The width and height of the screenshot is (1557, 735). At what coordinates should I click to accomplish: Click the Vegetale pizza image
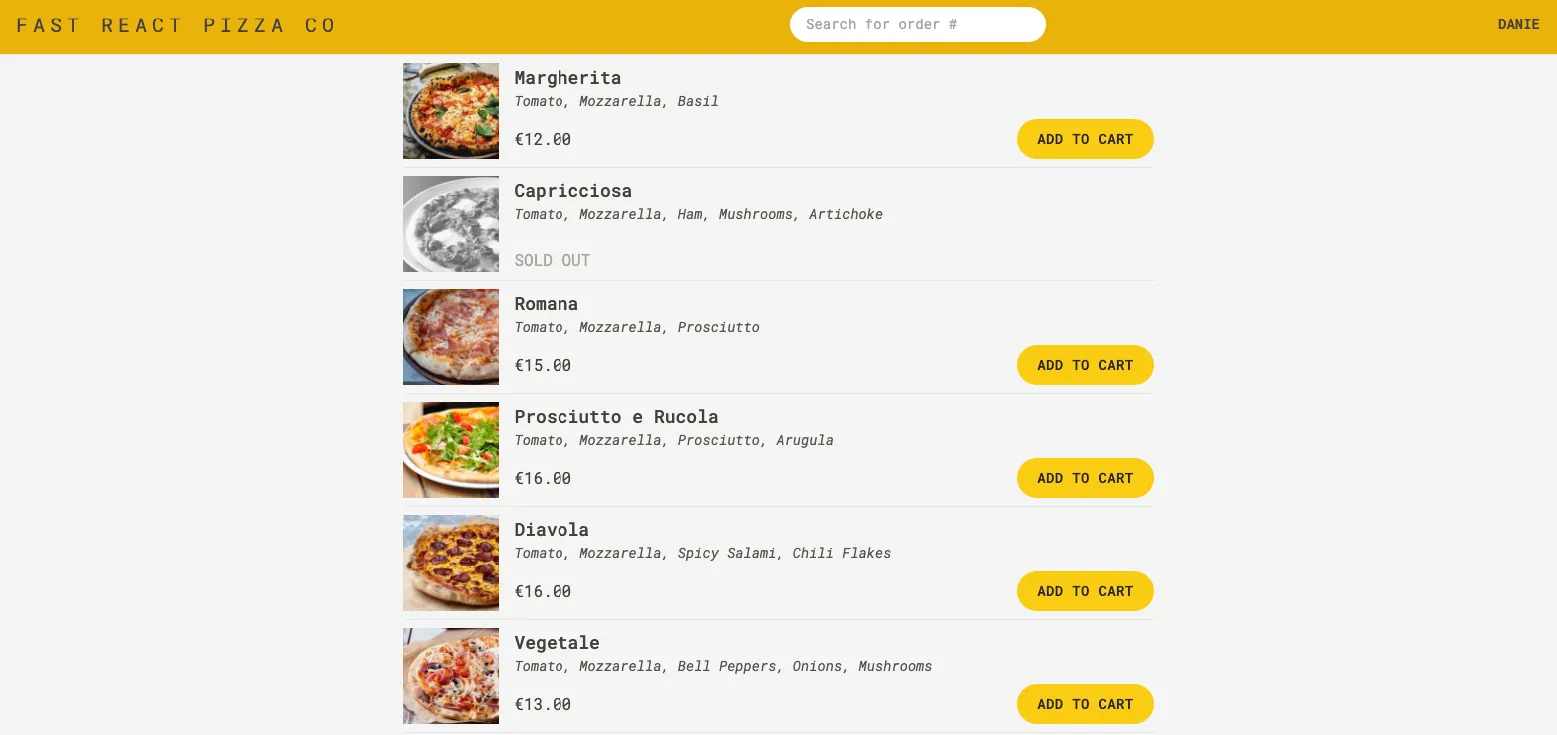pyautogui.click(x=450, y=675)
